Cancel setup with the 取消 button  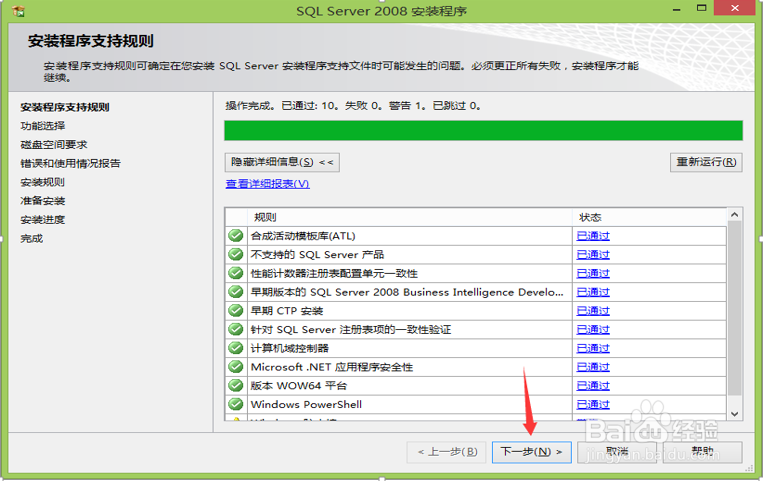(x=617, y=452)
